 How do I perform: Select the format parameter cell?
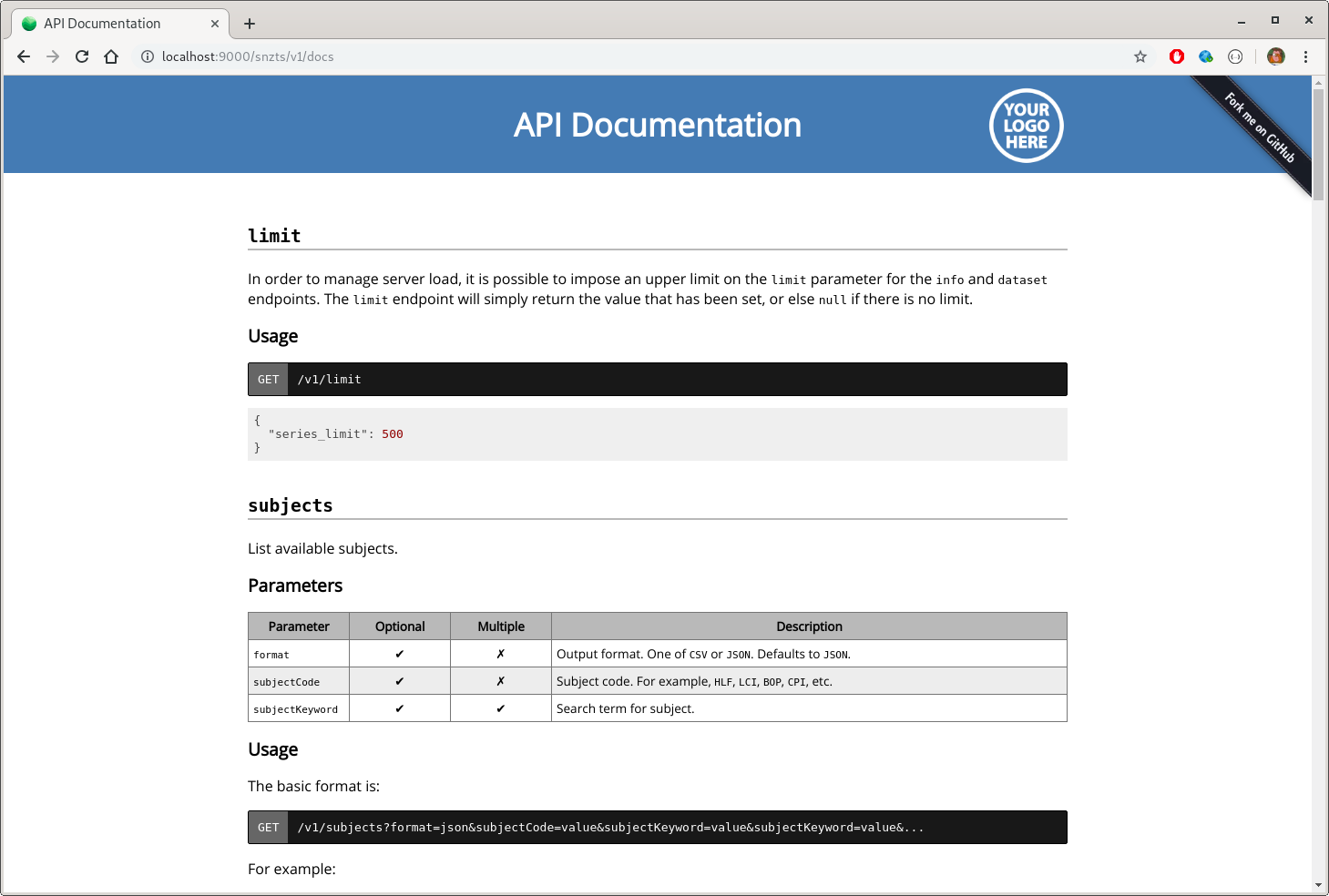[299, 654]
